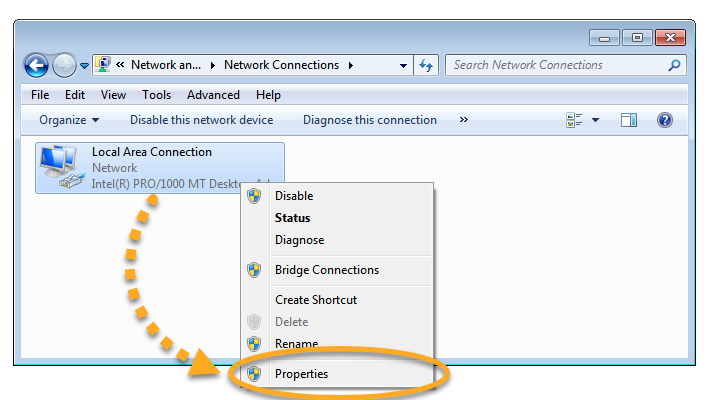Click the change view icon
The image size is (718, 400).
574,120
